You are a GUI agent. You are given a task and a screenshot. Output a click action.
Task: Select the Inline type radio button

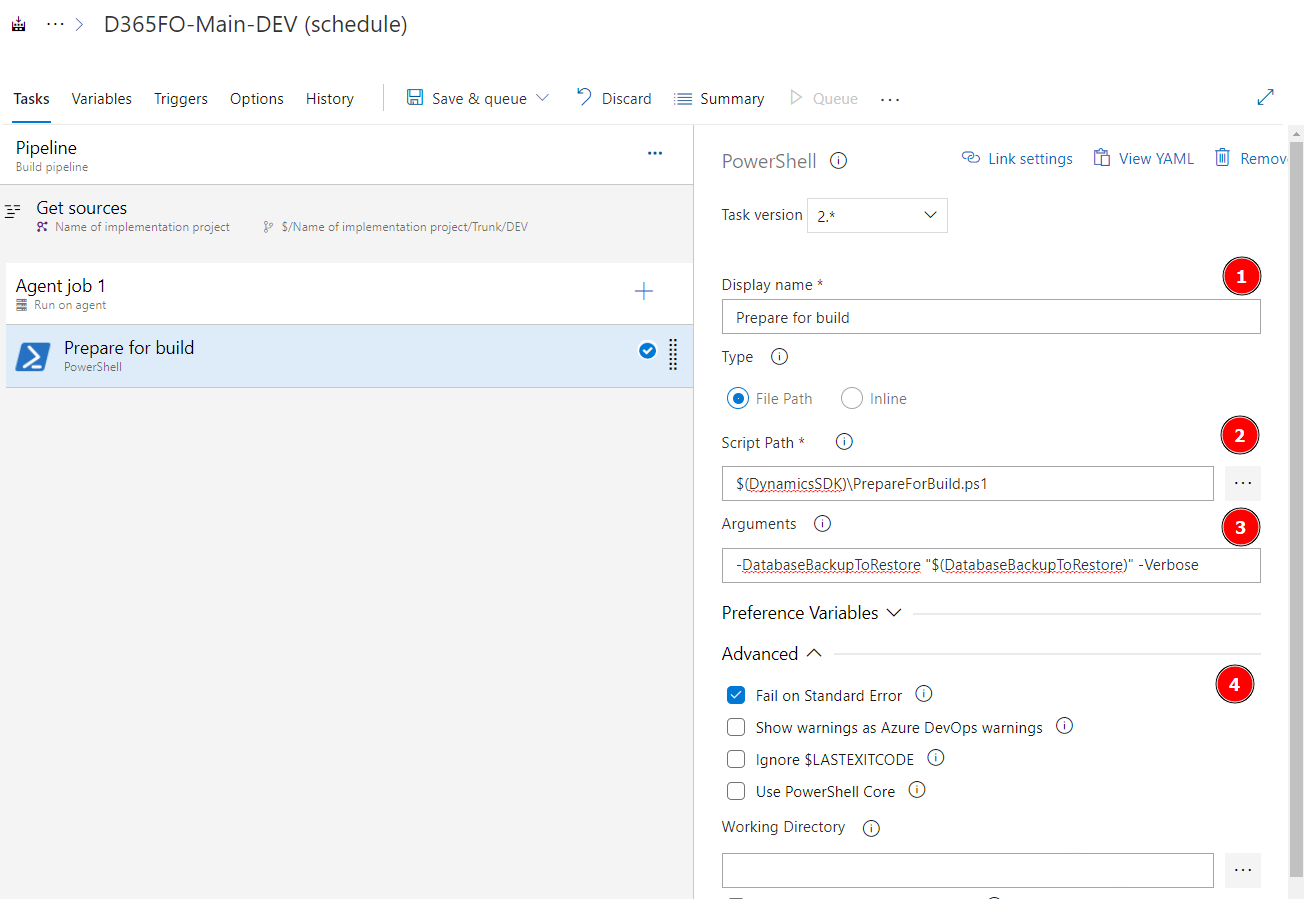point(852,398)
